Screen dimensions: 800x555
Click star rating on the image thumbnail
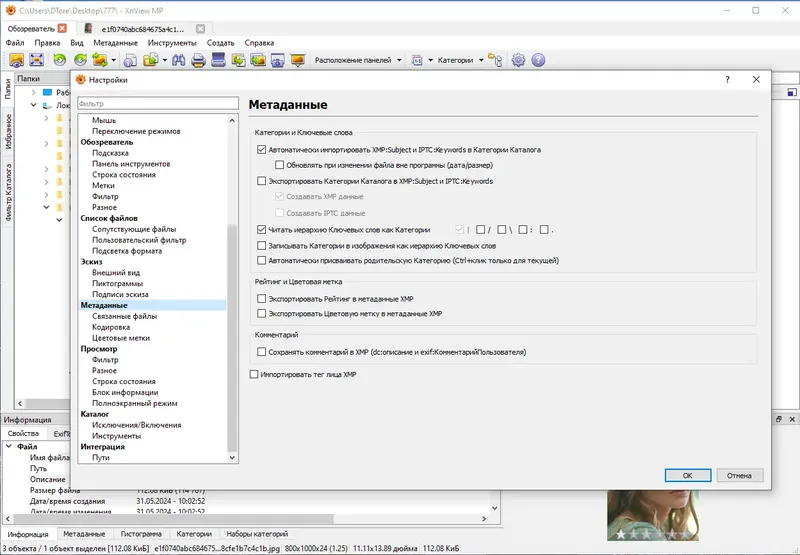pos(653,534)
